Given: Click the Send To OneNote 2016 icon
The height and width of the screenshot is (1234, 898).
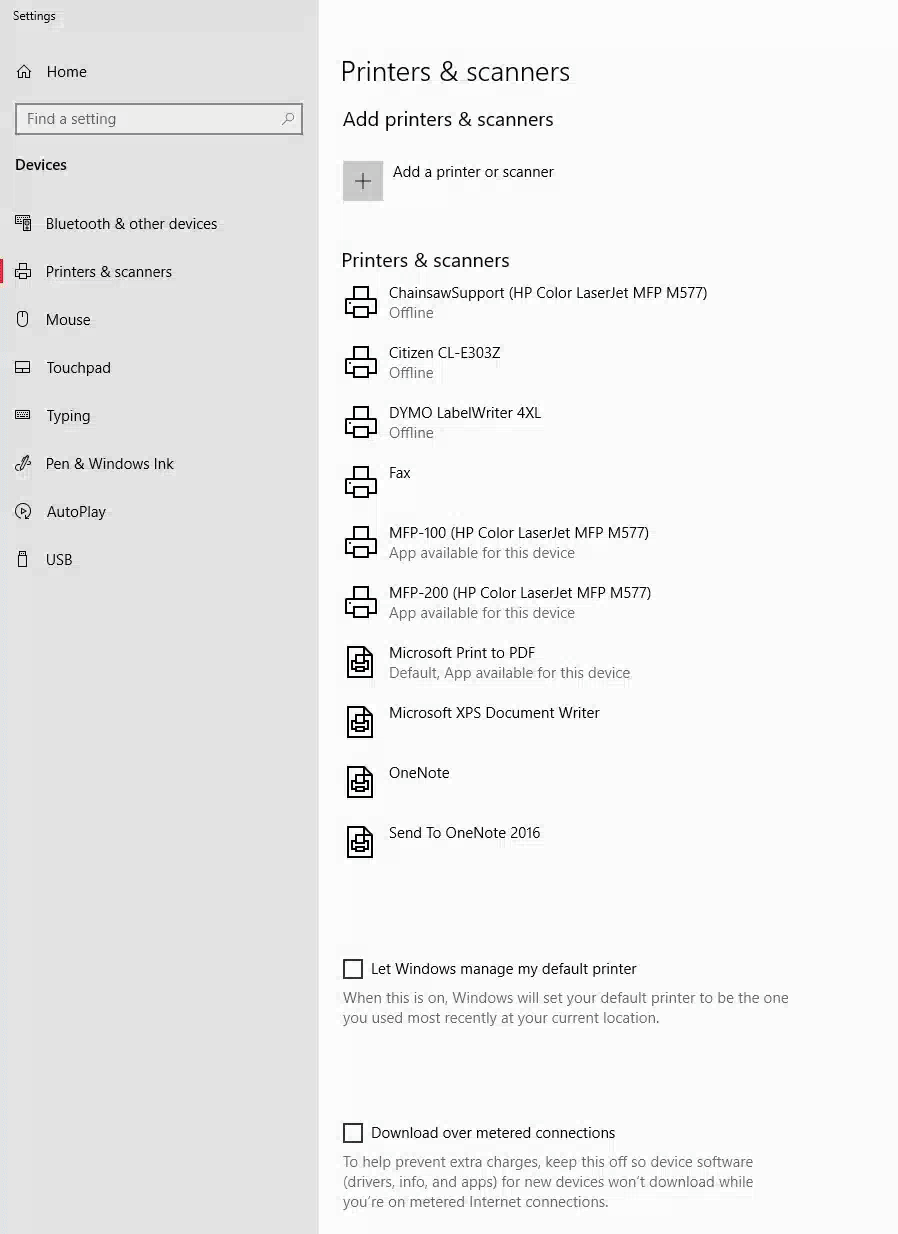Looking at the screenshot, I should pyautogui.click(x=360, y=842).
